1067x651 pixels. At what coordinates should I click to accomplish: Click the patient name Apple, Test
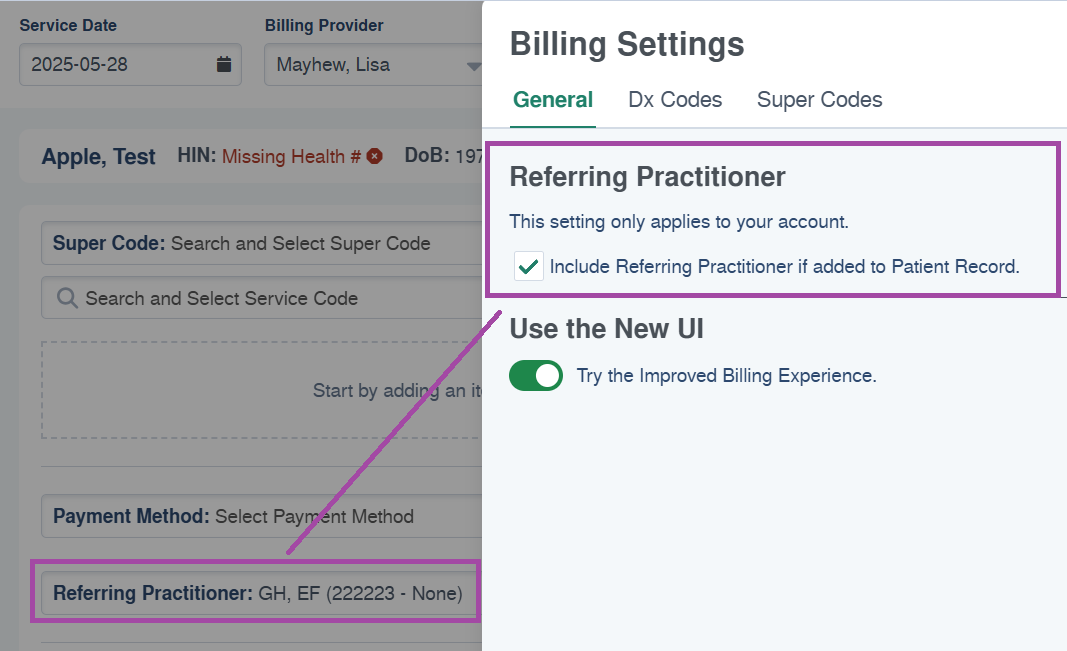point(99,156)
